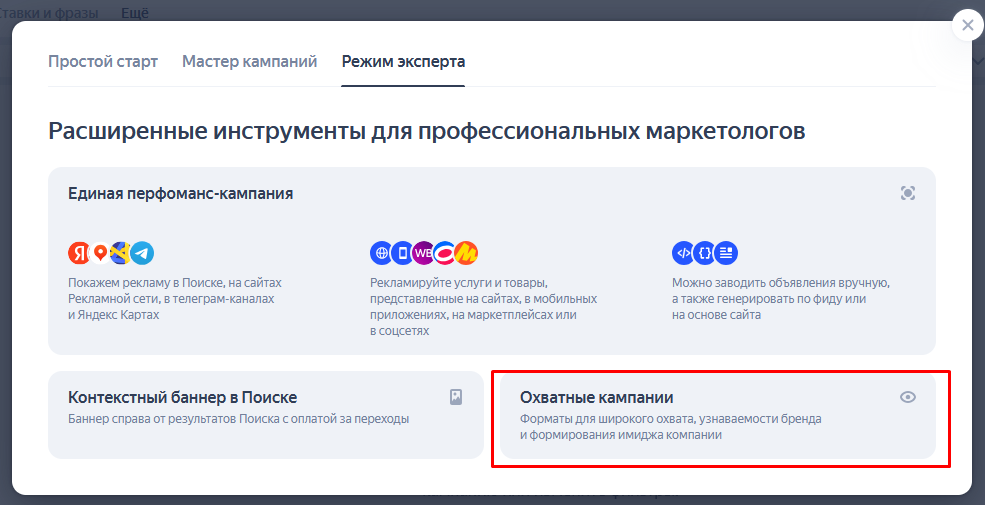Open Контекстный баннер в Поиске card
This screenshot has height=505, width=985.
click(266, 415)
